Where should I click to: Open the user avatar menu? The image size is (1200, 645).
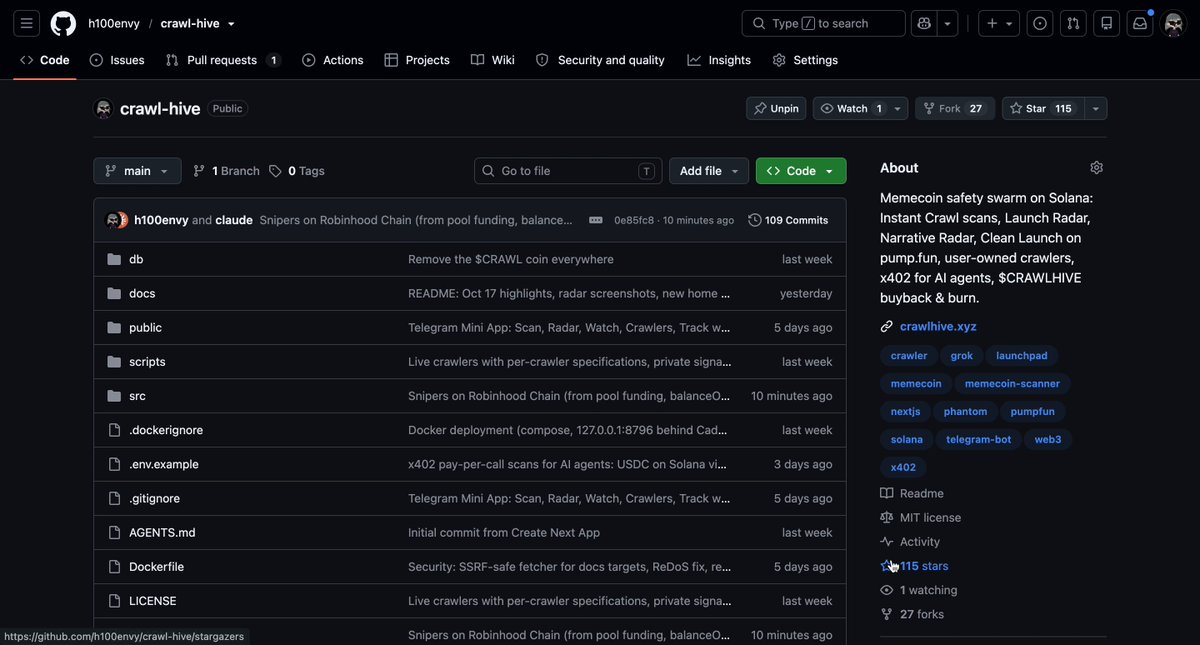click(x=1174, y=23)
